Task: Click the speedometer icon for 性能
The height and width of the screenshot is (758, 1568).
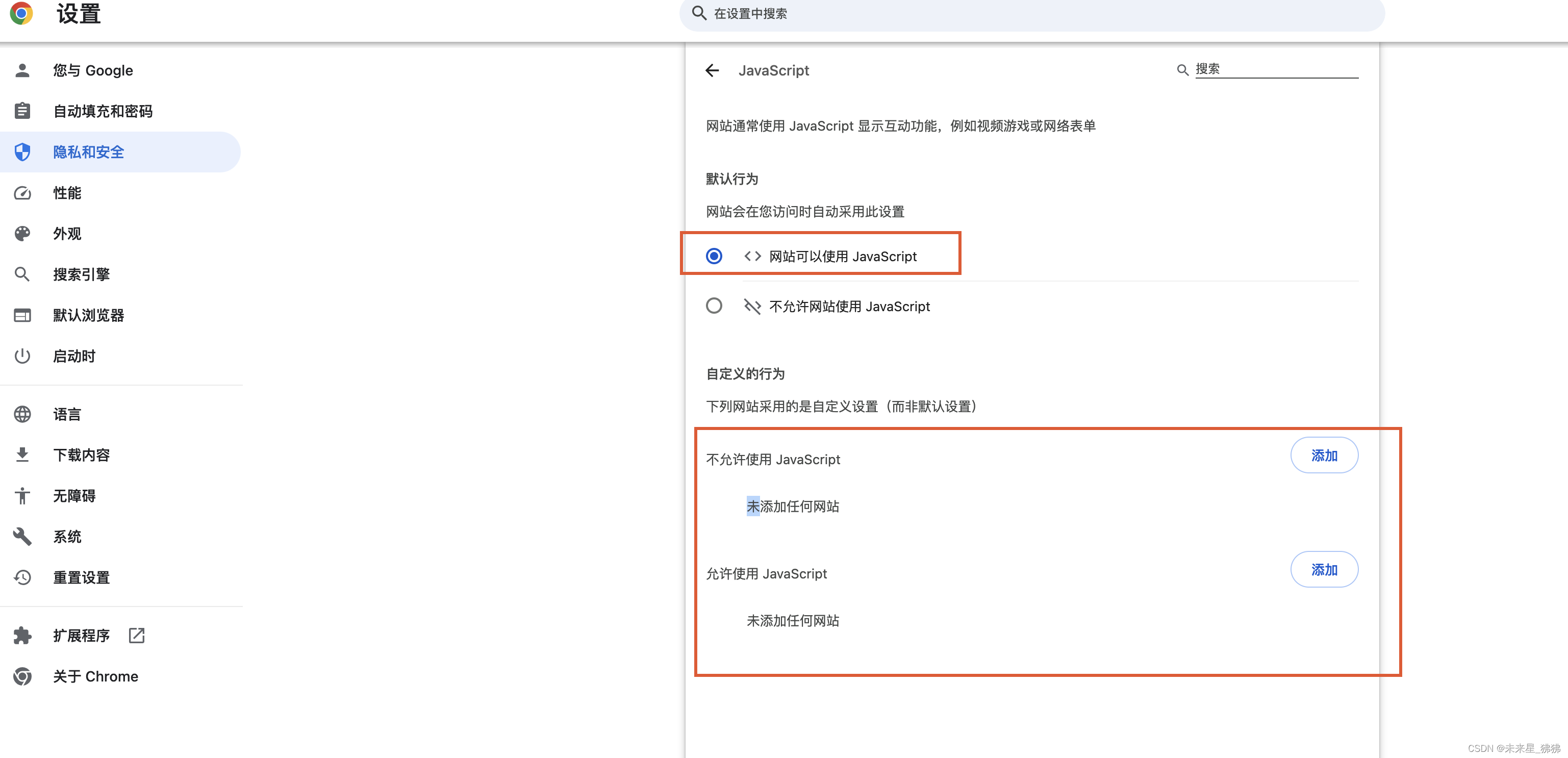Action: [22, 193]
